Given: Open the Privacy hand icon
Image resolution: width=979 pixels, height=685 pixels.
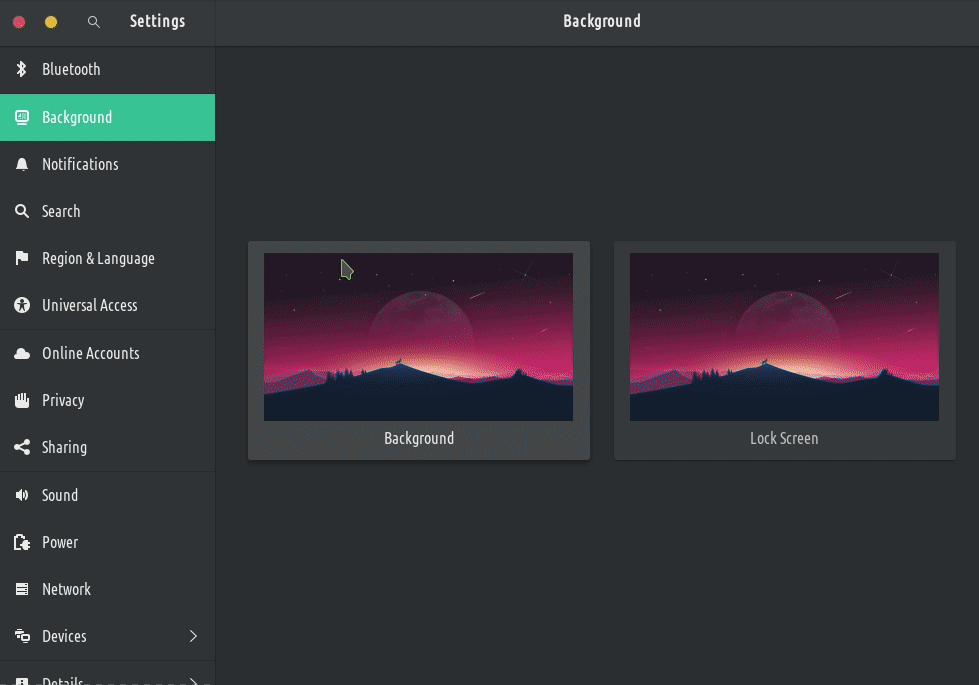Looking at the screenshot, I should tap(21, 401).
